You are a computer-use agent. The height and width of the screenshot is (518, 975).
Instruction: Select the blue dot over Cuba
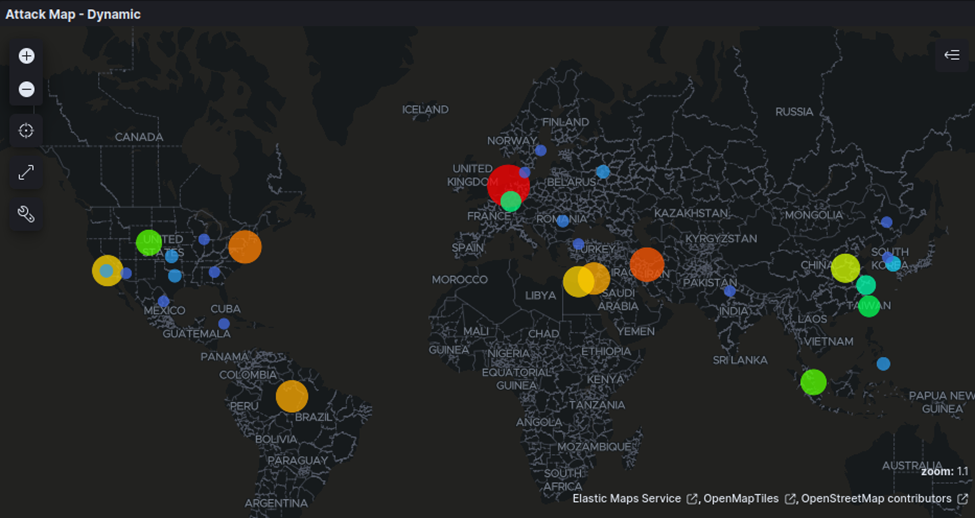pos(224,324)
